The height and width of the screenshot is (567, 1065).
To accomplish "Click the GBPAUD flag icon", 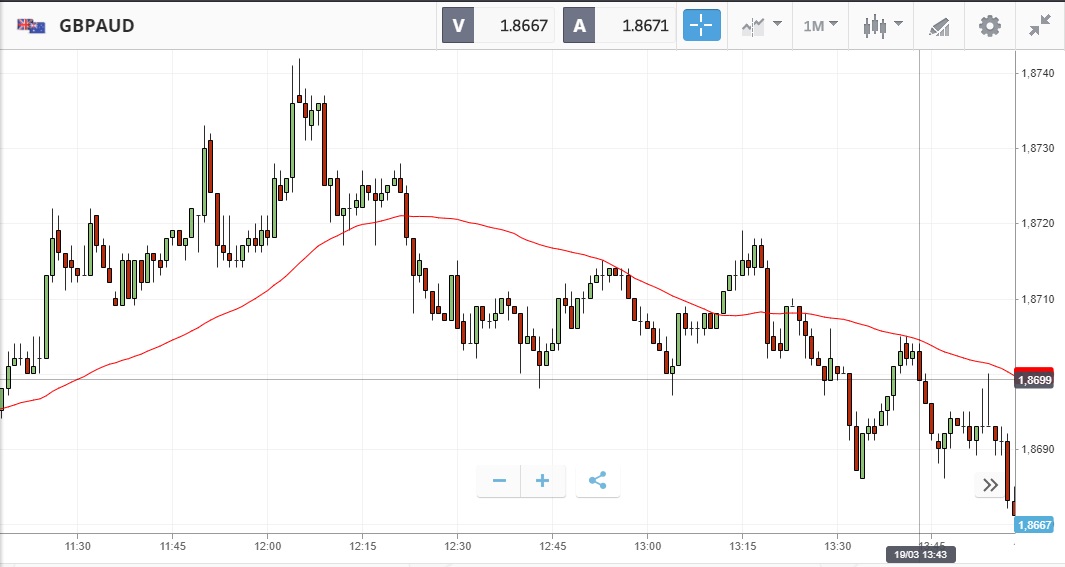I will click(30, 26).
